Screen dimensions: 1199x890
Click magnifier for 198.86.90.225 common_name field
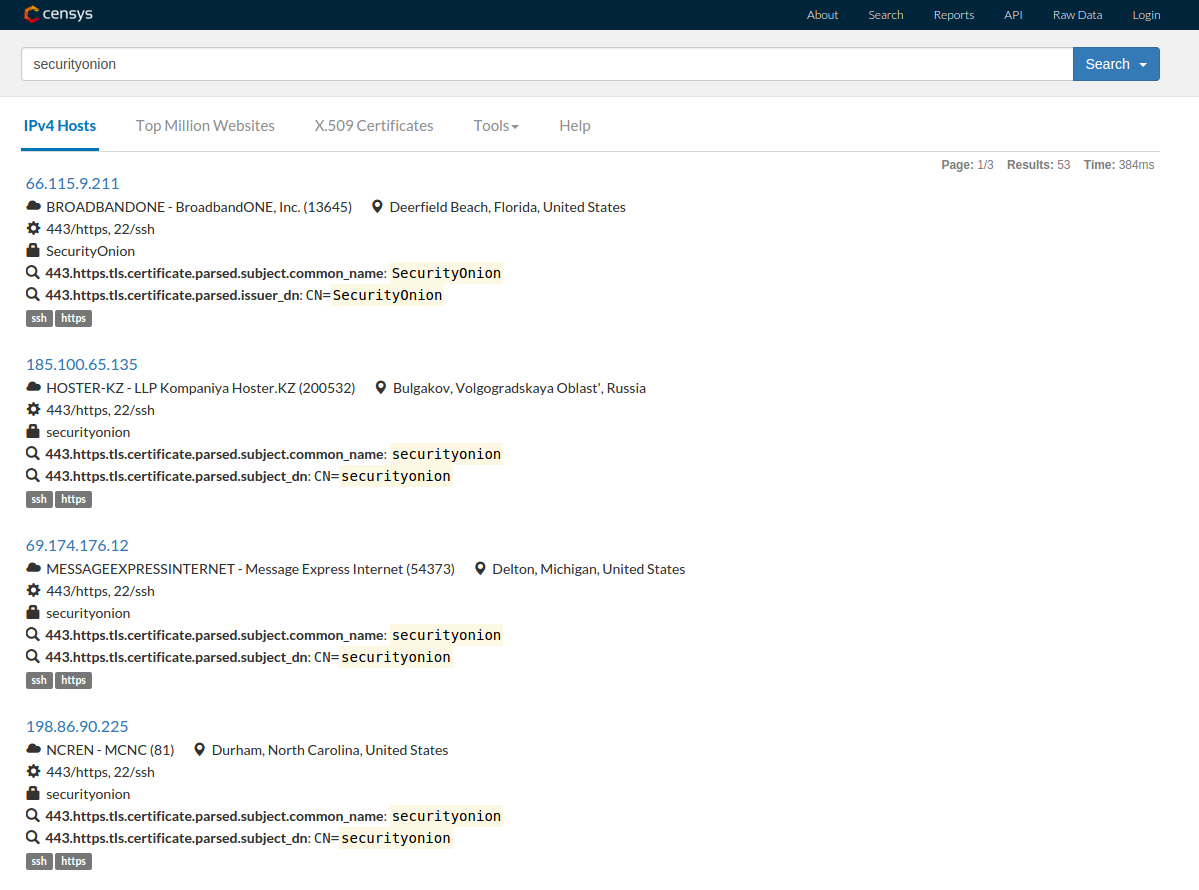33,816
